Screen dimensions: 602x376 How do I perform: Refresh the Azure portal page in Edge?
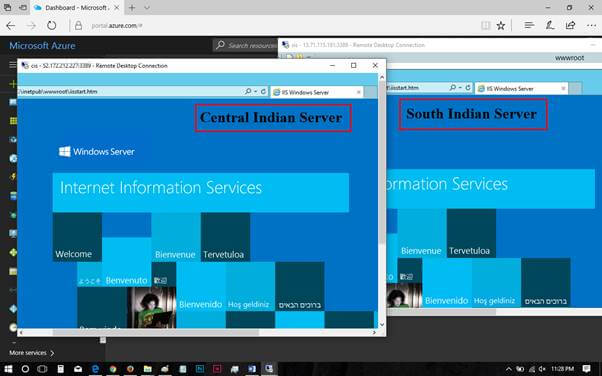(x=51, y=26)
